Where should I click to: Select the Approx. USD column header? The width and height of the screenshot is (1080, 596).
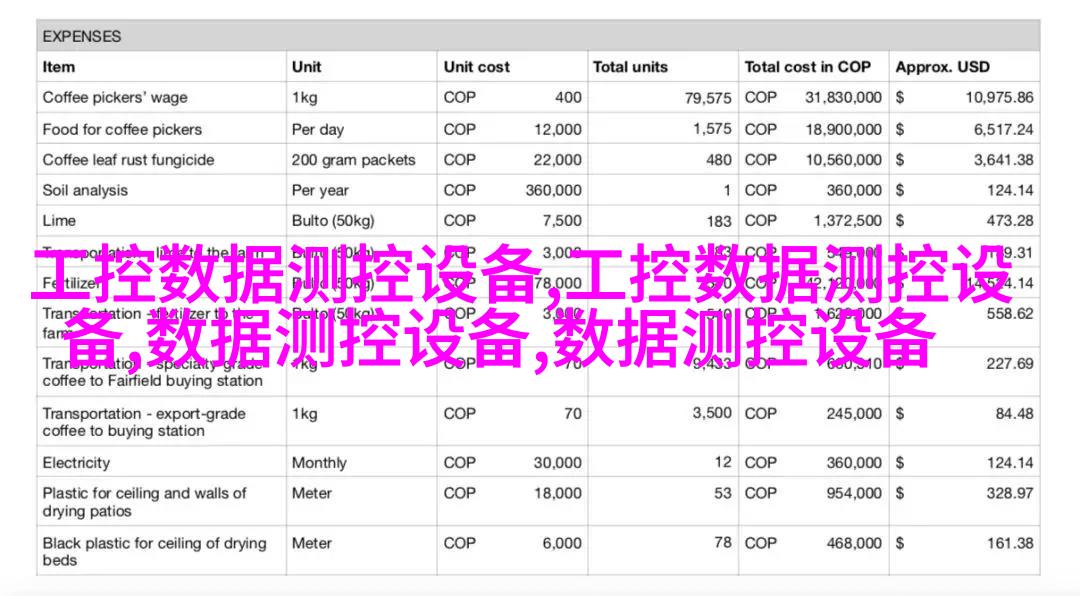[942, 67]
